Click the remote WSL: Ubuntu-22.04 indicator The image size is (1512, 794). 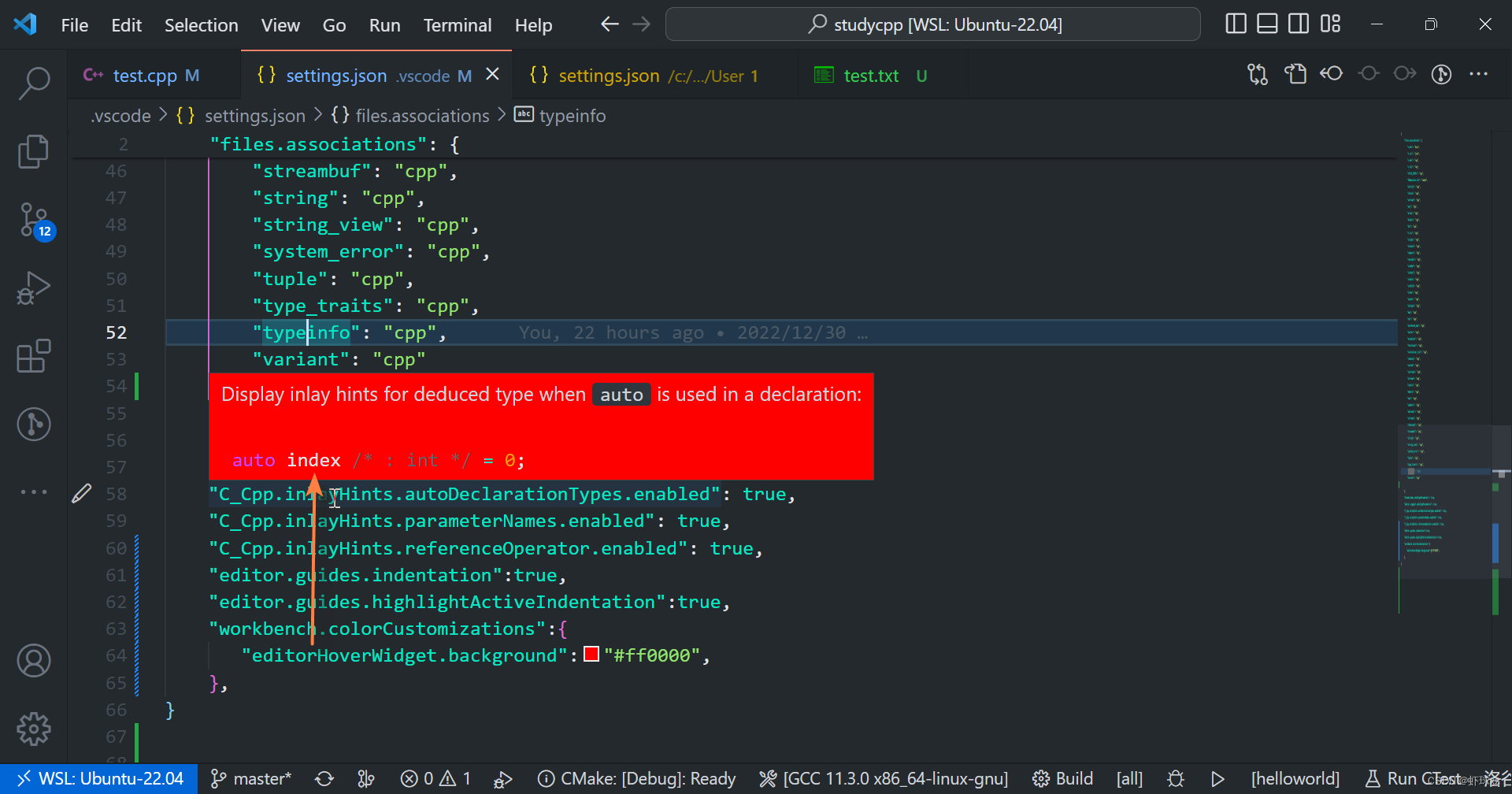(x=99, y=779)
